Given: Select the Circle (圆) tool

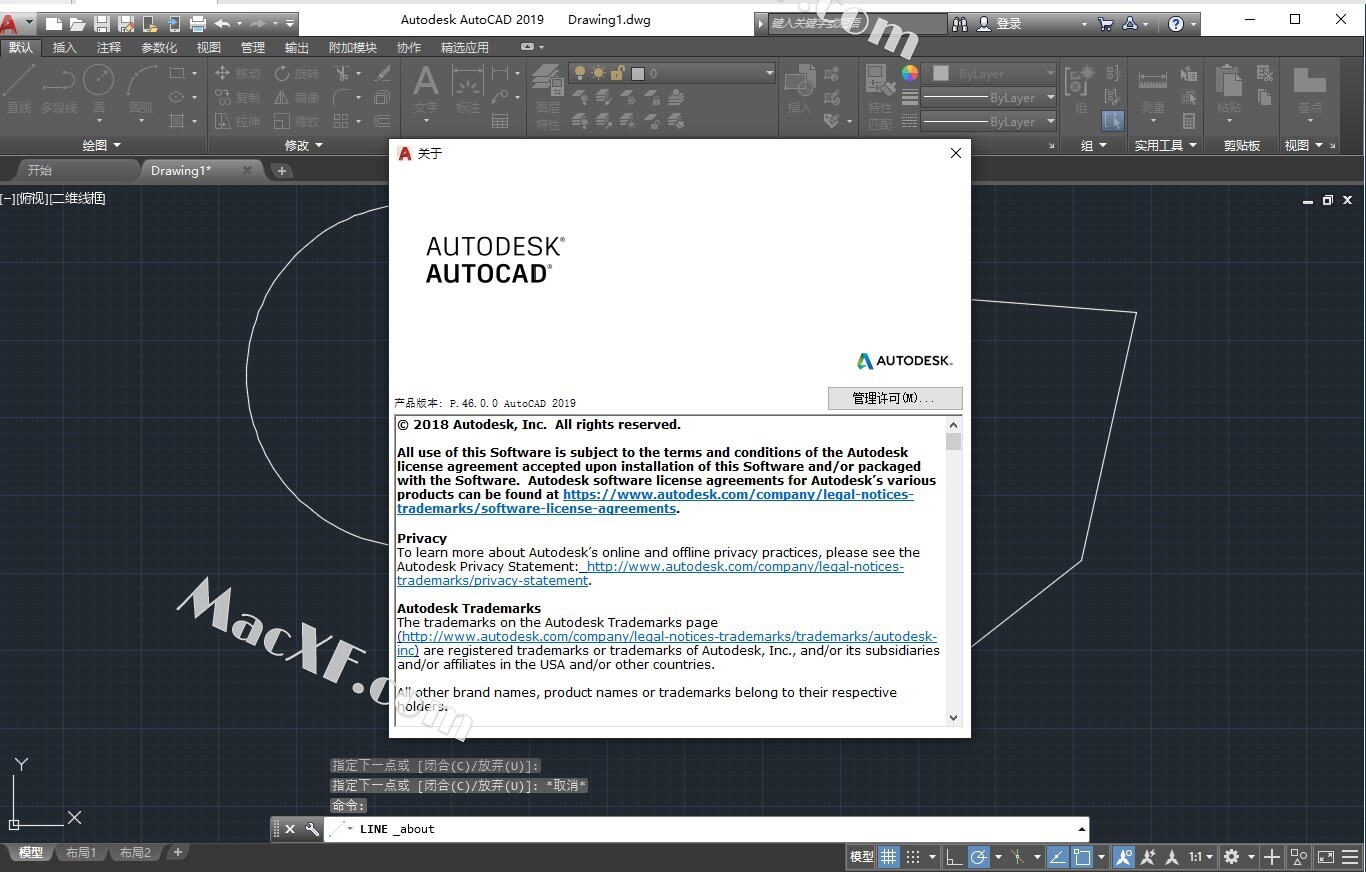Looking at the screenshot, I should tap(98, 89).
